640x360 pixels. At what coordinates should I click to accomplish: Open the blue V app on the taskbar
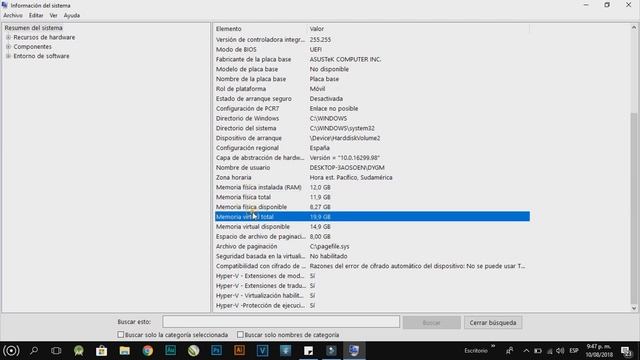coord(262,351)
